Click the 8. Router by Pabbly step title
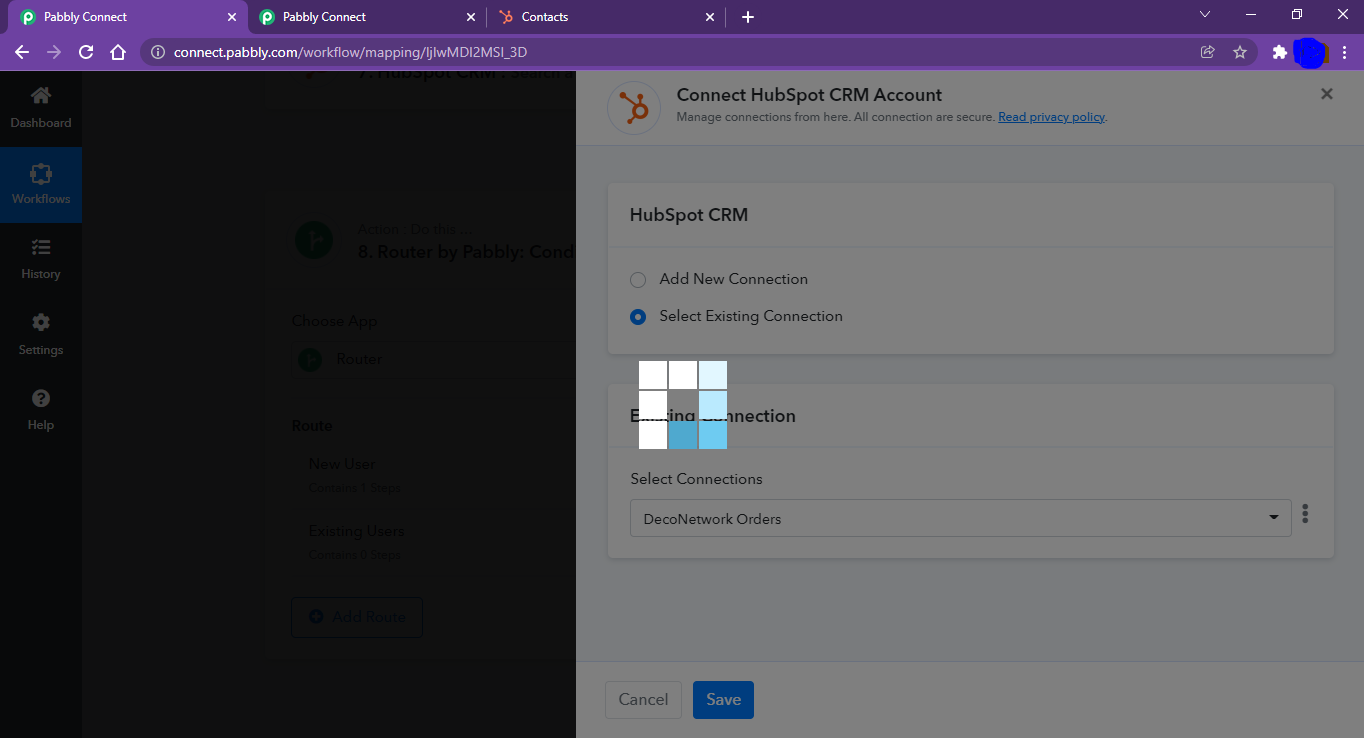The width and height of the screenshot is (1364, 738). pyautogui.click(x=466, y=252)
